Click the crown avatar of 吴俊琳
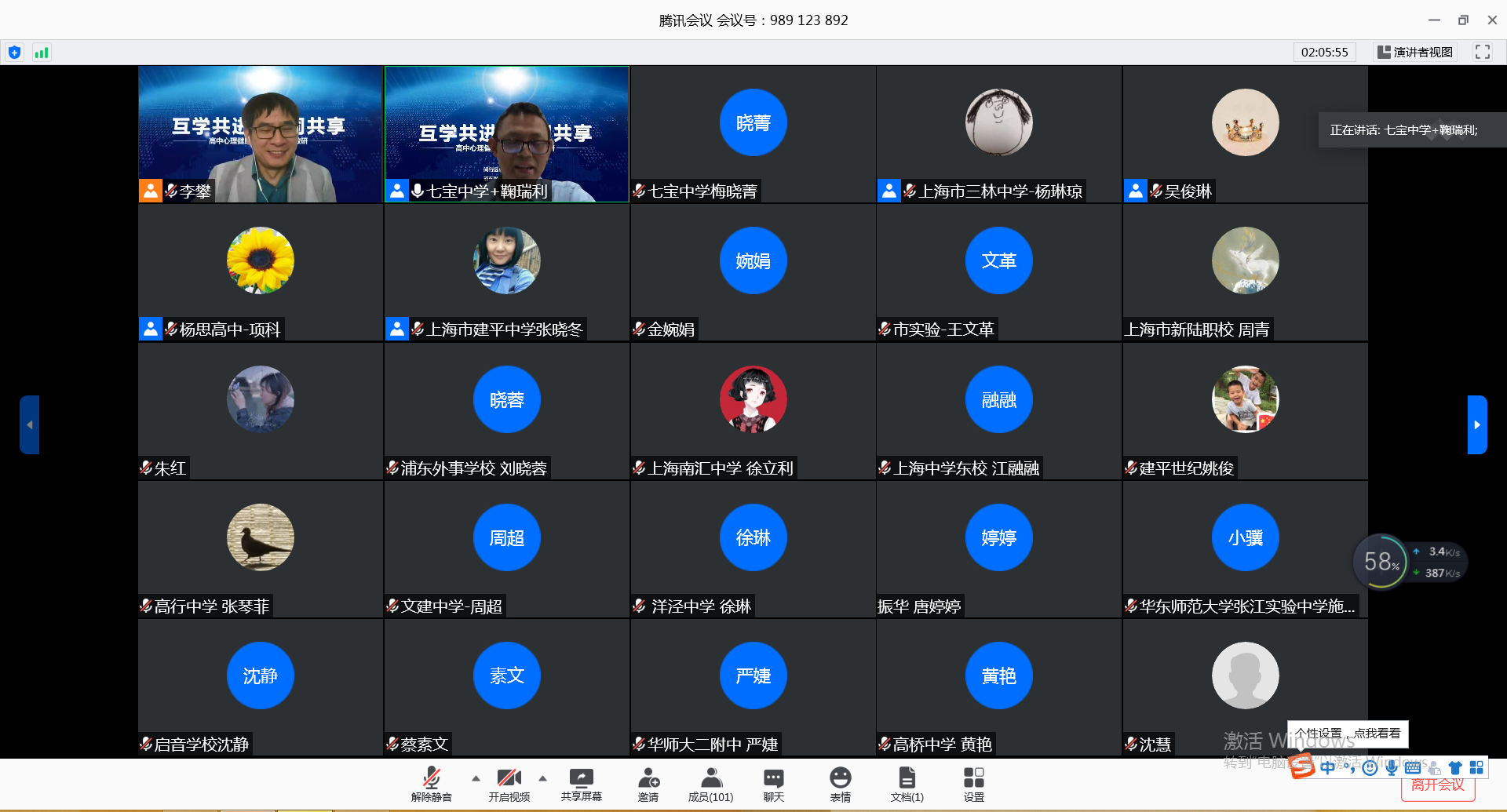 (x=1246, y=122)
